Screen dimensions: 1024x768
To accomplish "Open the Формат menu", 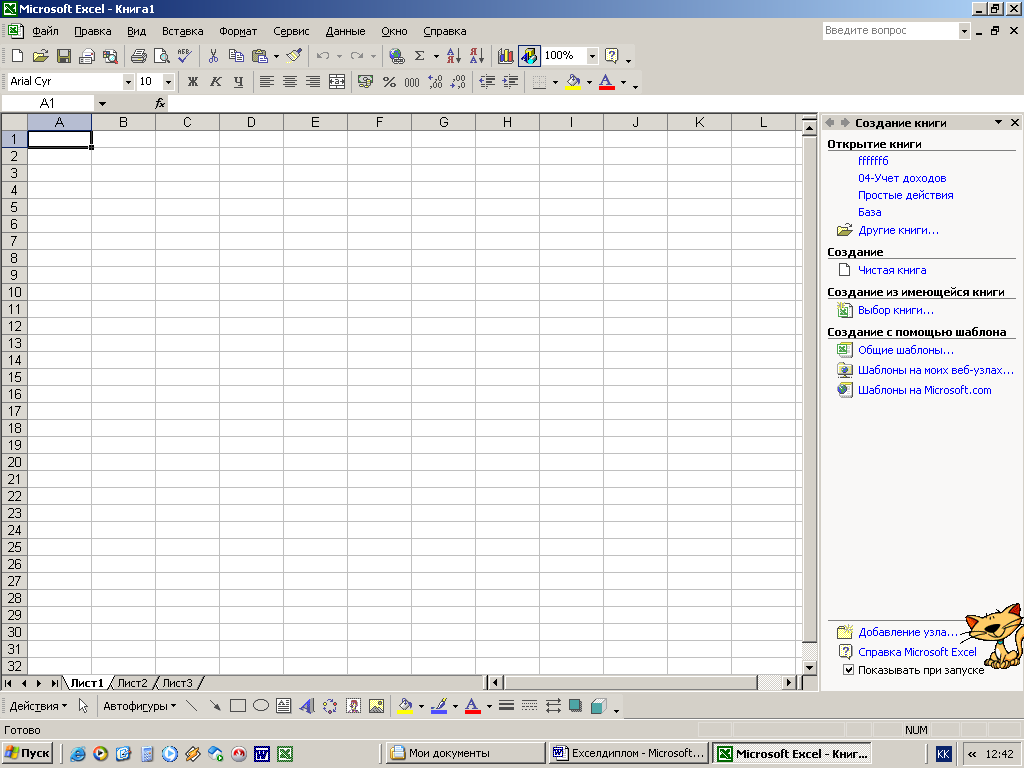I will click(238, 31).
